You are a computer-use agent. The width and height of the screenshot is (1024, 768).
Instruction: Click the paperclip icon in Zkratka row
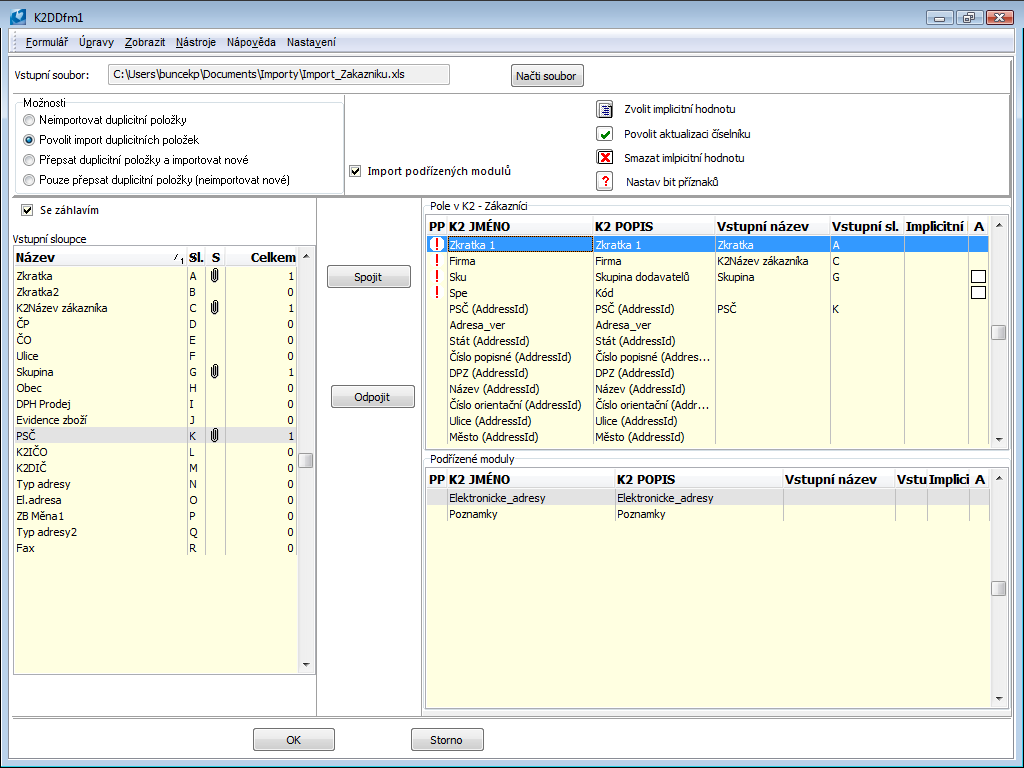tap(215, 276)
